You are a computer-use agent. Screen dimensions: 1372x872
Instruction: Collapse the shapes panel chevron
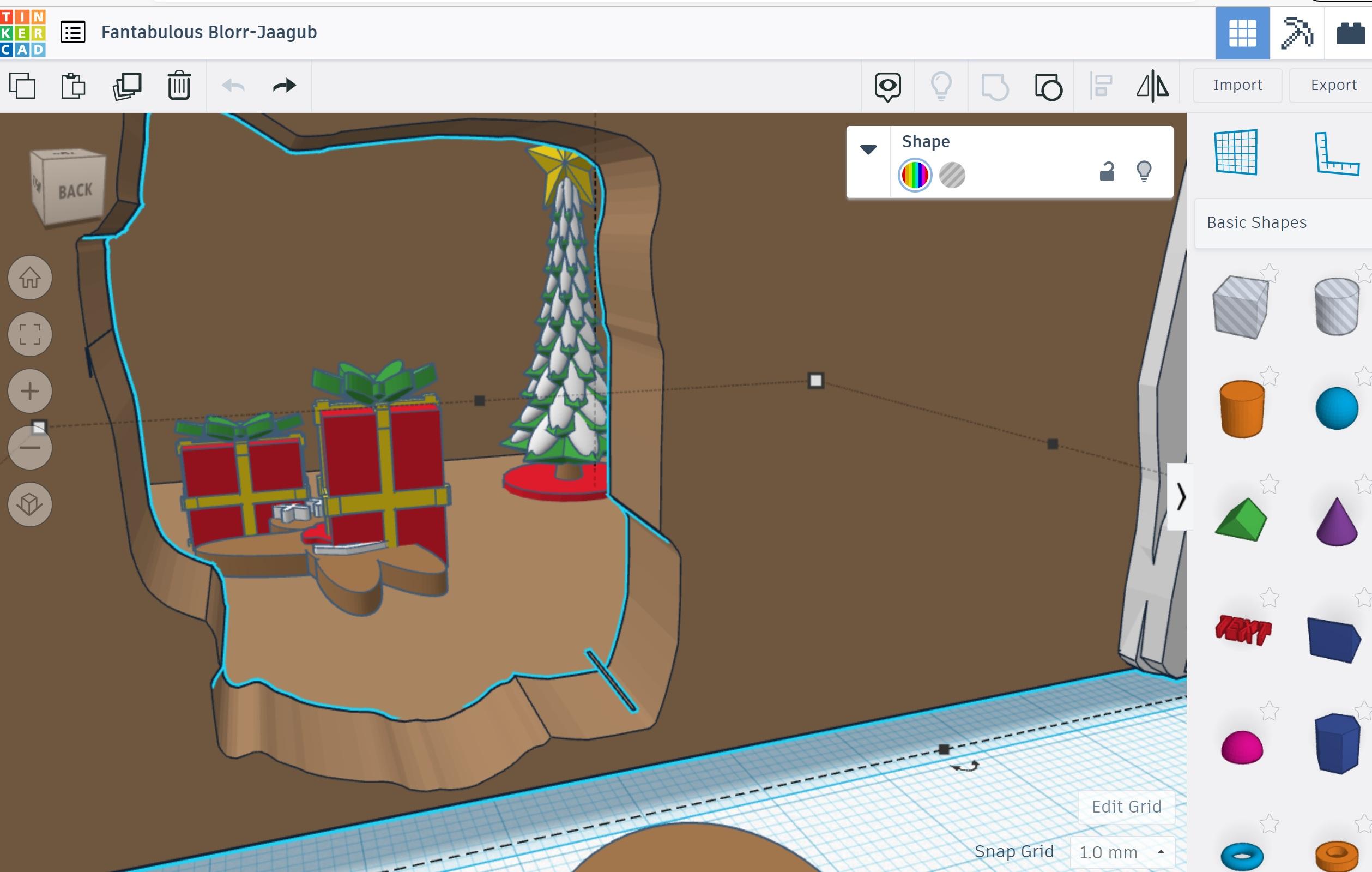1180,497
